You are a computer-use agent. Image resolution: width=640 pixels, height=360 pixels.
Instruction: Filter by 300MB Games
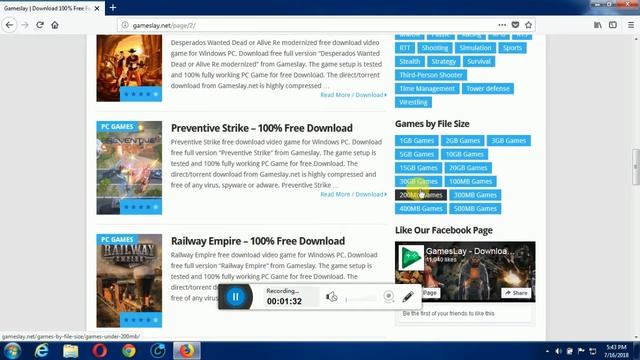pyautogui.click(x=475, y=195)
